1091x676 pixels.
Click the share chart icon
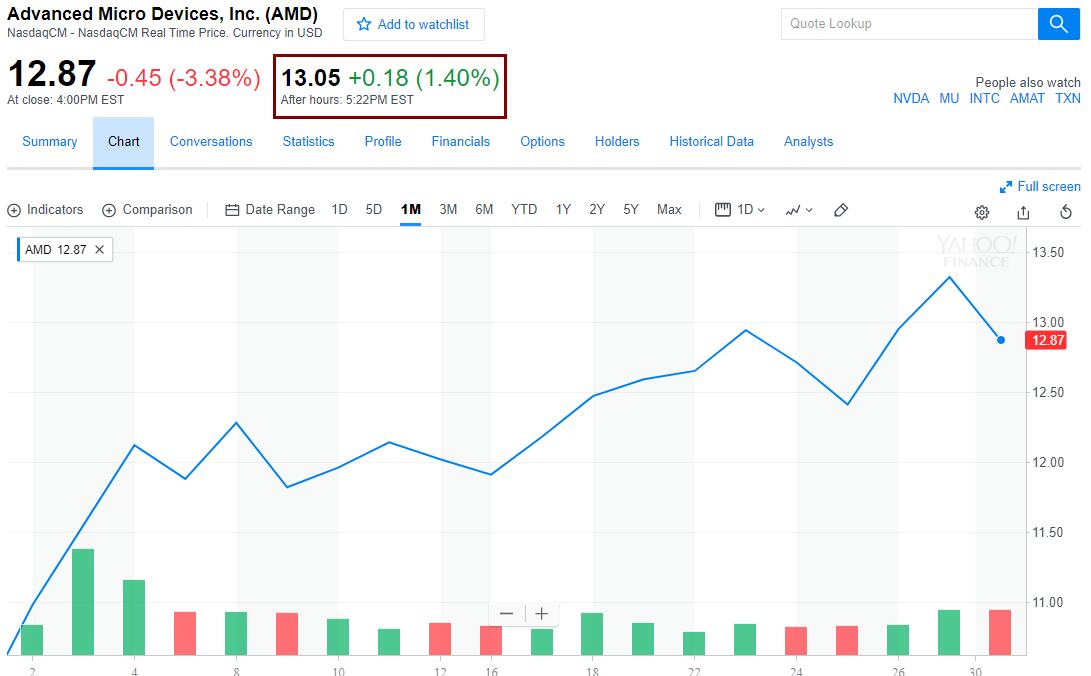click(1023, 212)
